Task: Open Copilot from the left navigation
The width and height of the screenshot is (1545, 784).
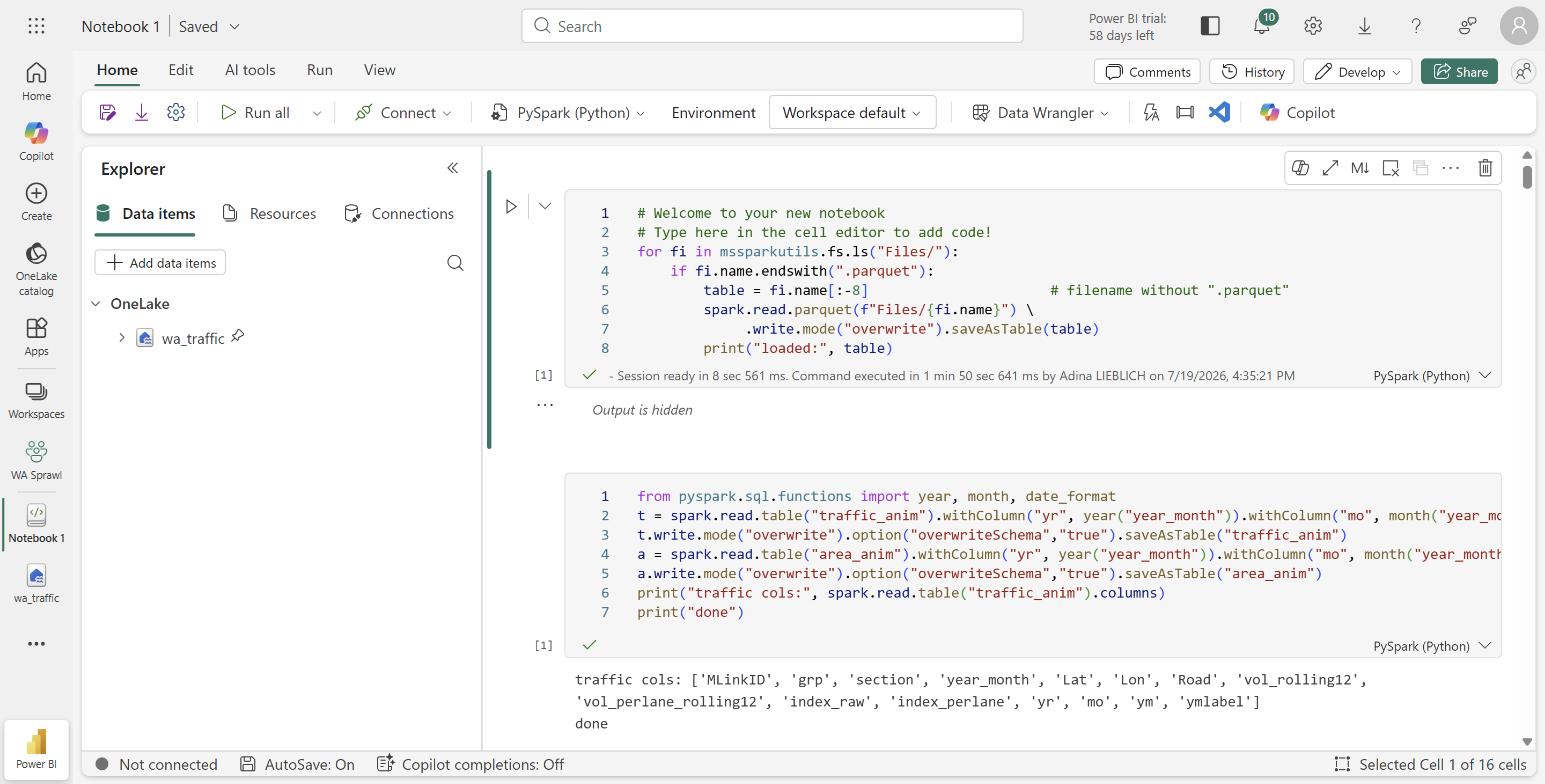Action: pyautogui.click(x=36, y=141)
